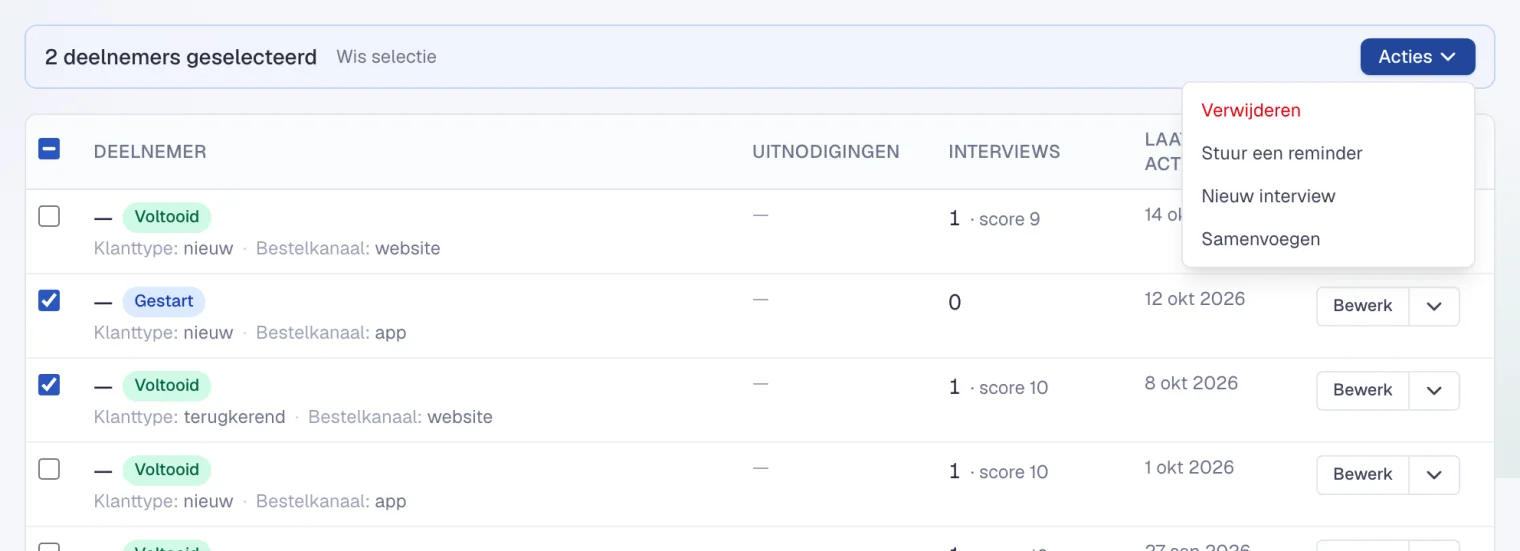Click 'Bestelkanaal: app' in Gestart row
This screenshot has height=551, width=1520.
tap(331, 333)
